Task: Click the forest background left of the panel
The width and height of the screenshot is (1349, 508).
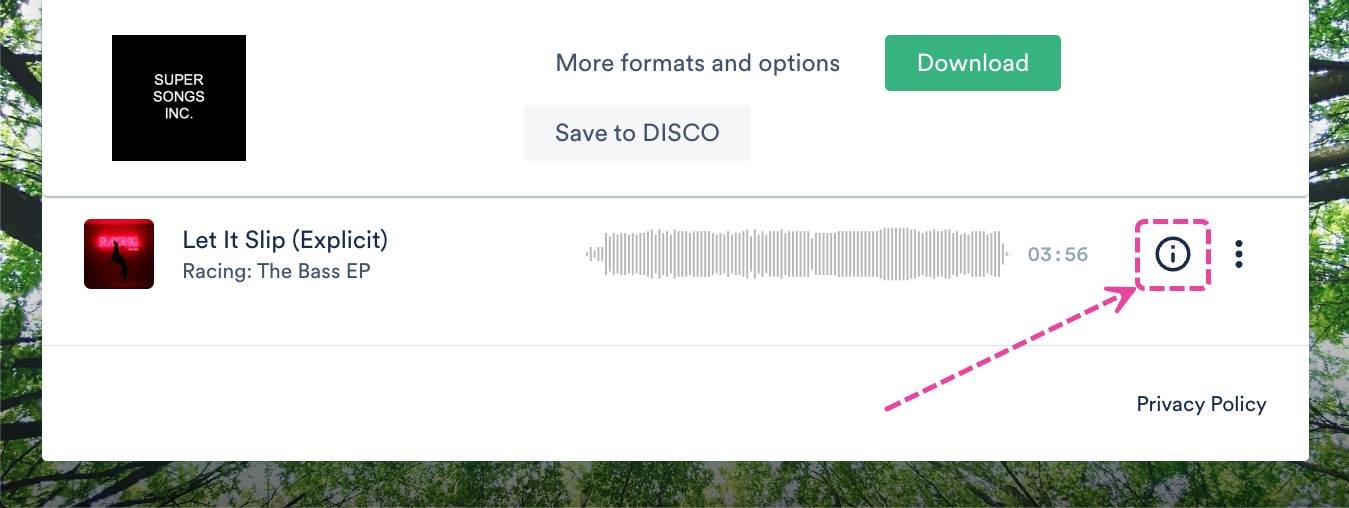Action: 20,250
